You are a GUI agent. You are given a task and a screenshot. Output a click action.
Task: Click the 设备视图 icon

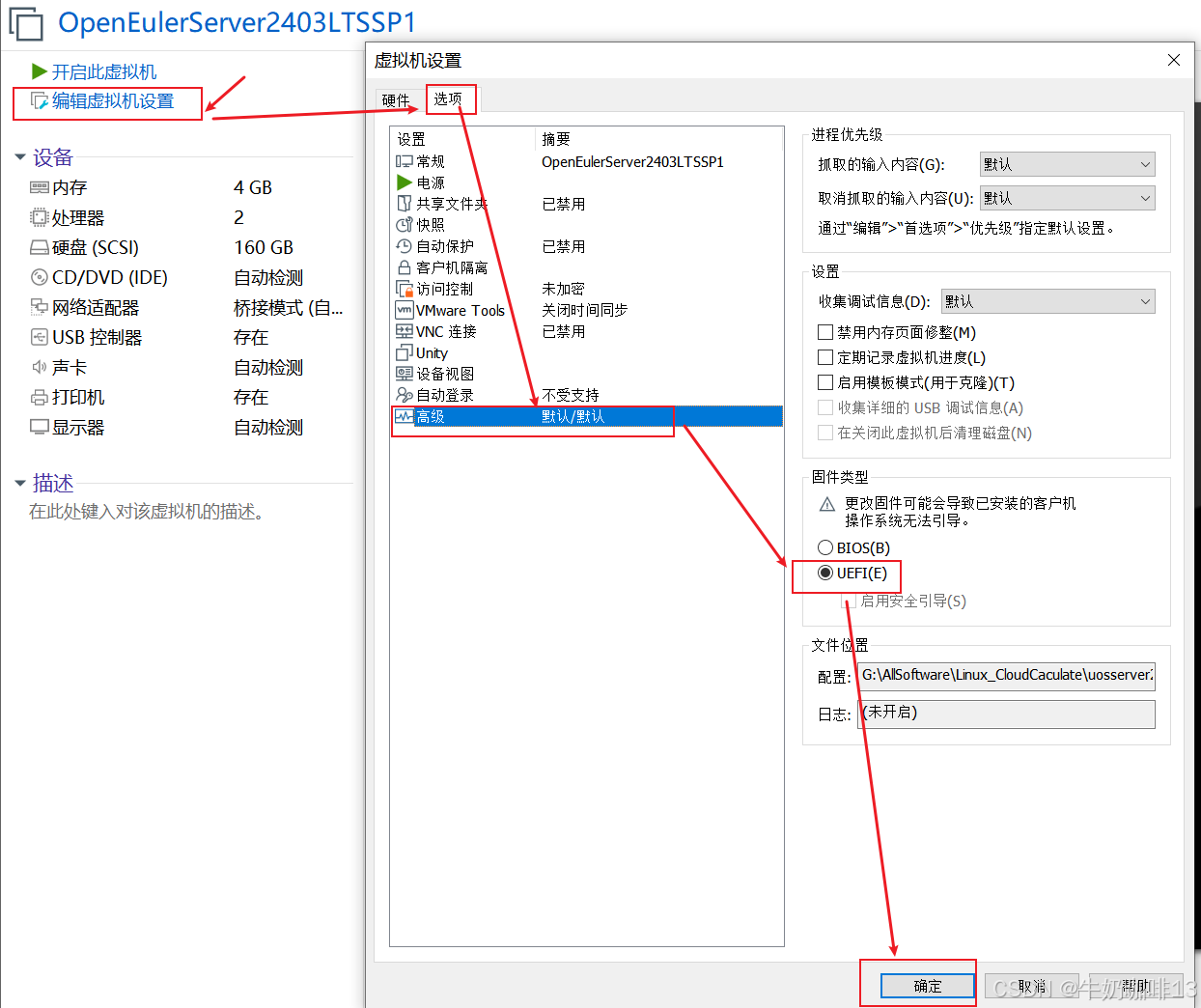405,374
